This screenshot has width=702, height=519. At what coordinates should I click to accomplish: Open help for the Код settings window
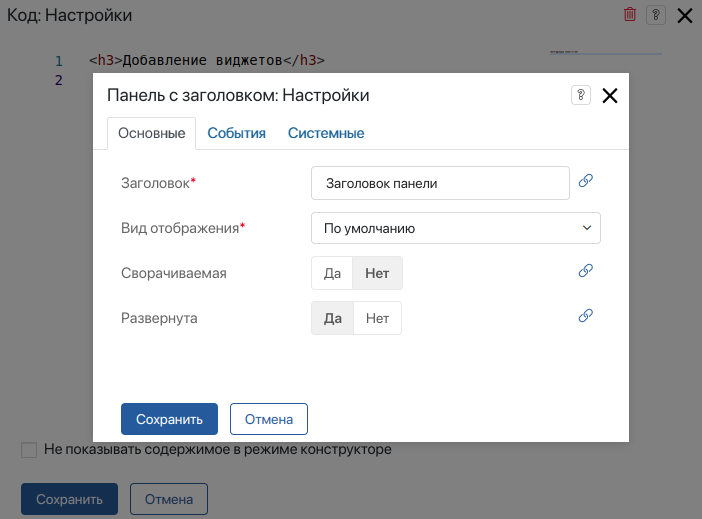pyautogui.click(x=656, y=15)
